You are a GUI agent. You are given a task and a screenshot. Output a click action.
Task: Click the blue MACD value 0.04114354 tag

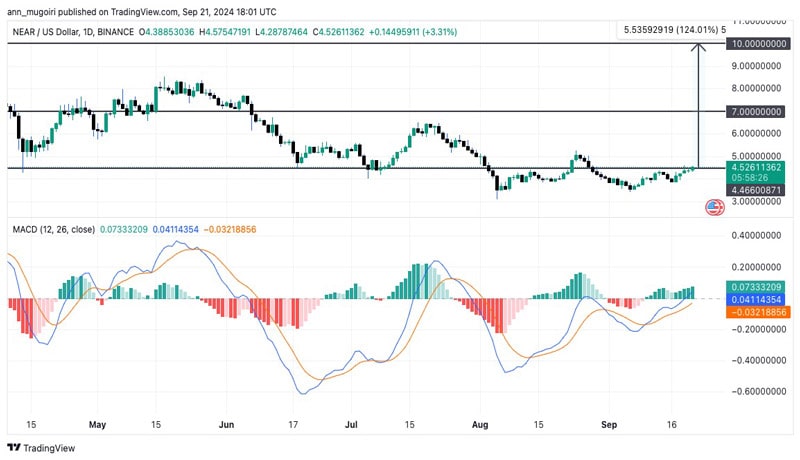tap(756, 299)
